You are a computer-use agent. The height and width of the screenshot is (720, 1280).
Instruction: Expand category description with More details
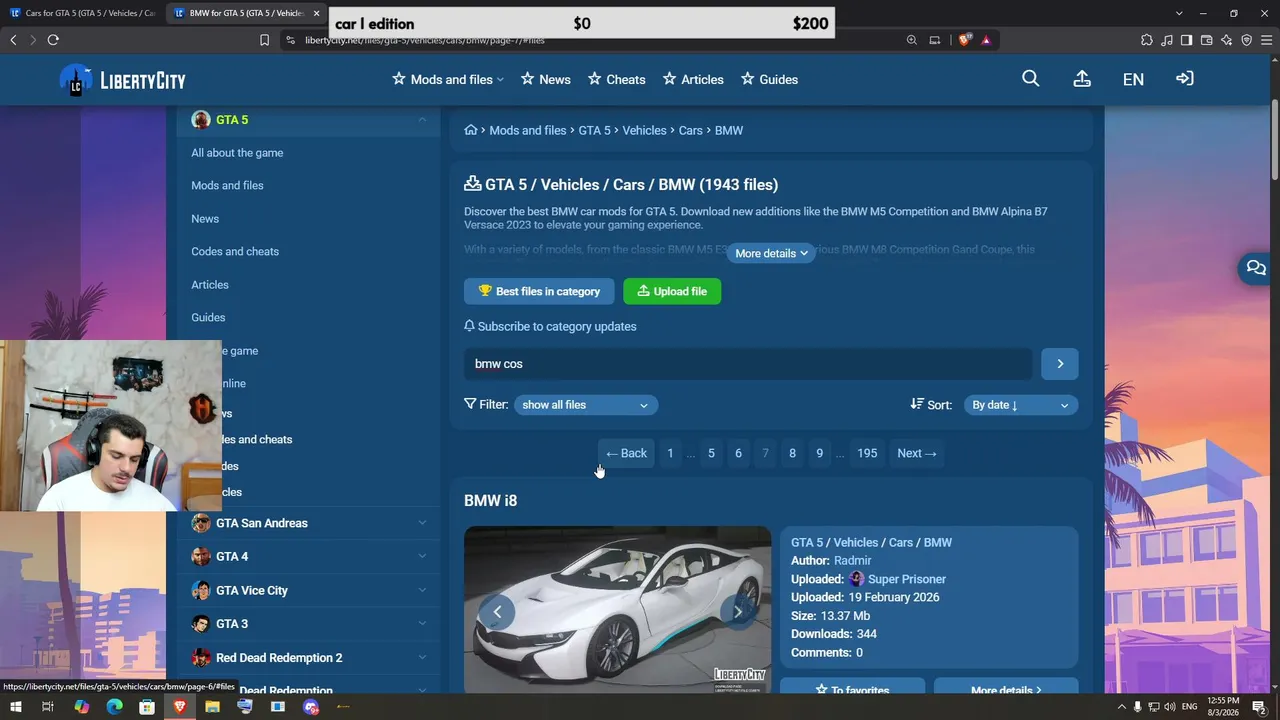tap(771, 254)
